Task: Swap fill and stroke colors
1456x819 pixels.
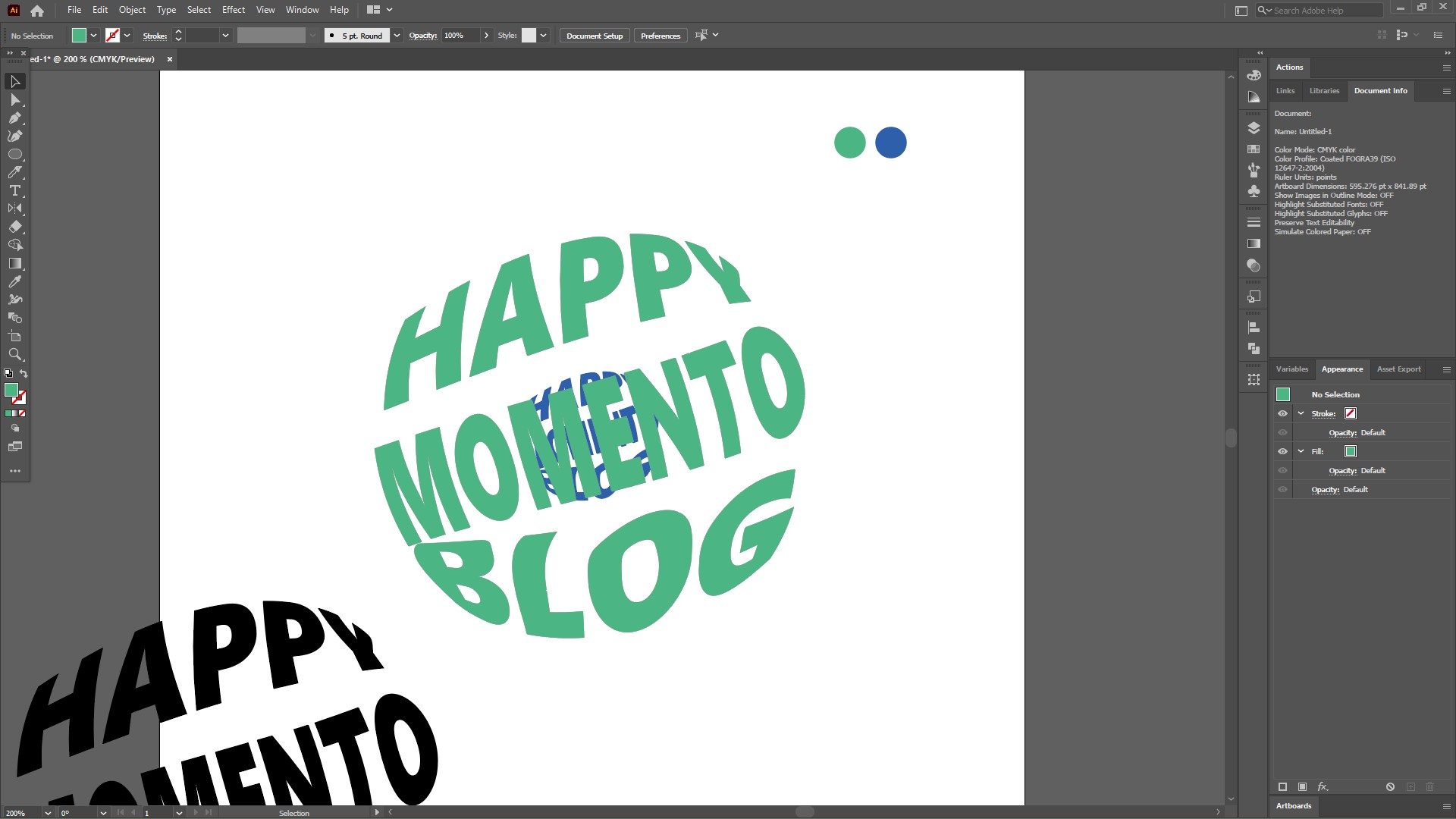Action: coord(24,373)
